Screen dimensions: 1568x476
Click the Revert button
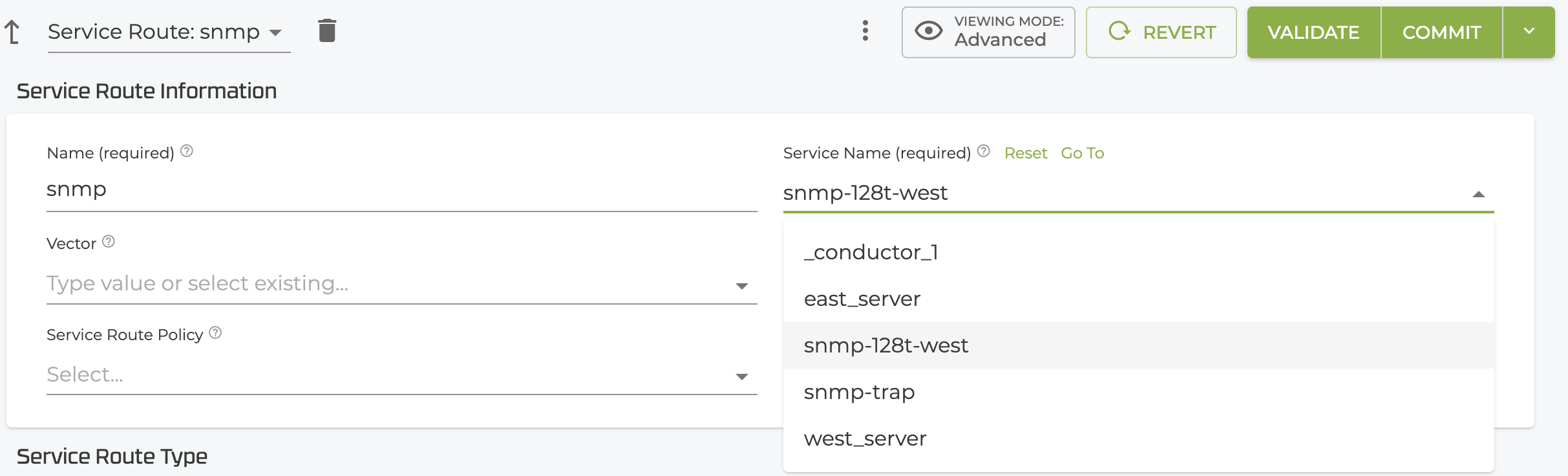pyautogui.click(x=1161, y=32)
